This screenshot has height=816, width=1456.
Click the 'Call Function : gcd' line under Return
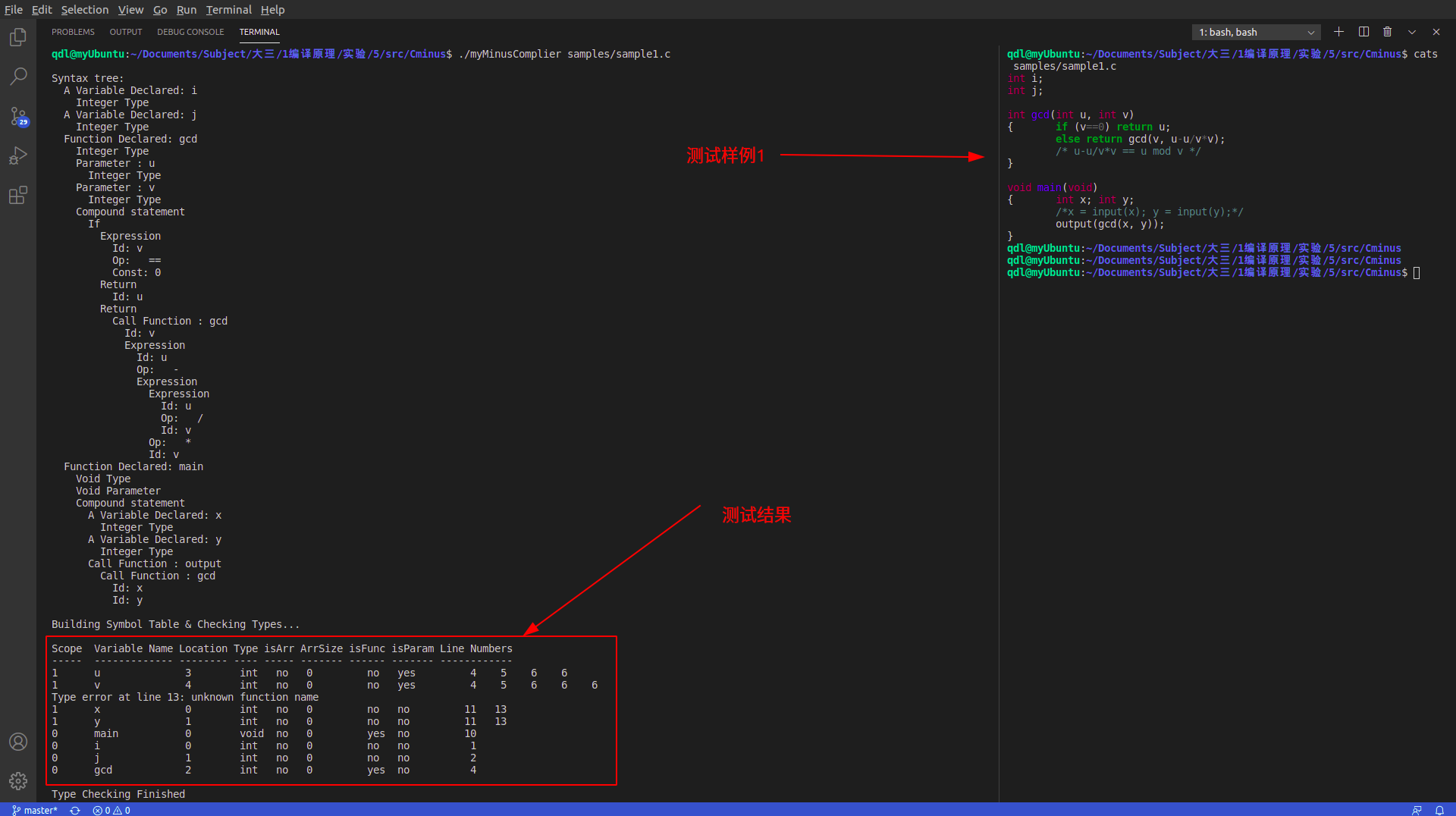pyautogui.click(x=170, y=321)
